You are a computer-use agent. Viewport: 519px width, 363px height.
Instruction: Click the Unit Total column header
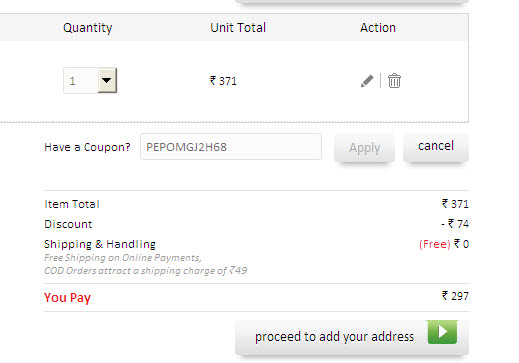pyautogui.click(x=238, y=28)
